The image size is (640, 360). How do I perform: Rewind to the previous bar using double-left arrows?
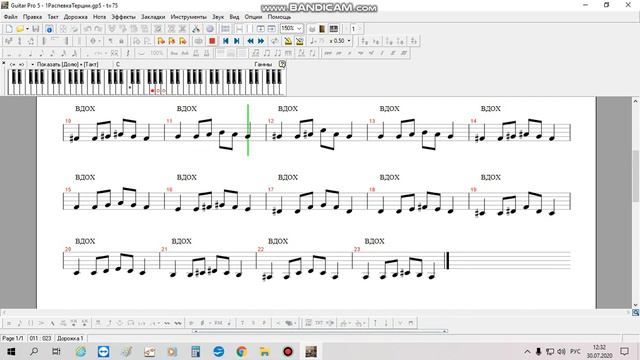click(x=250, y=41)
